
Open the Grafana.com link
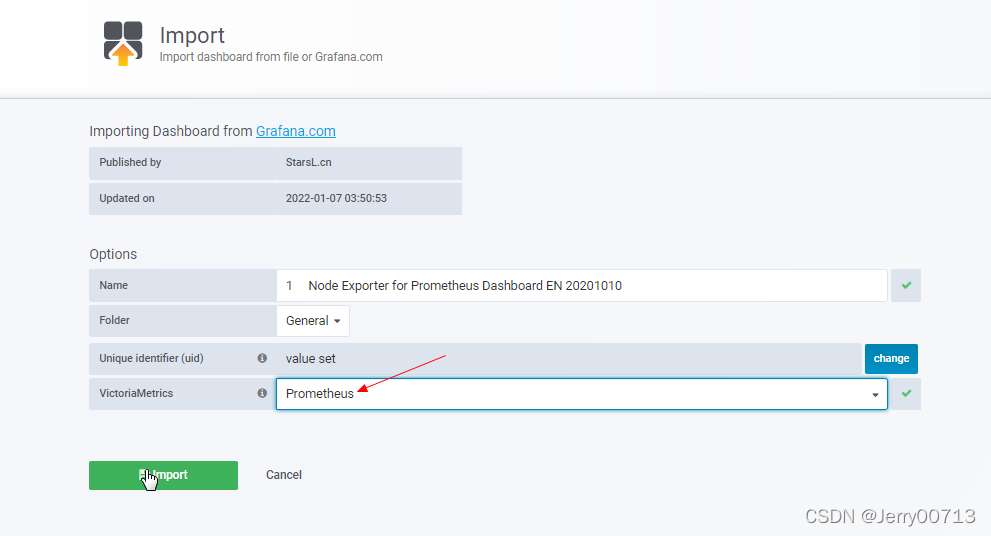point(295,131)
